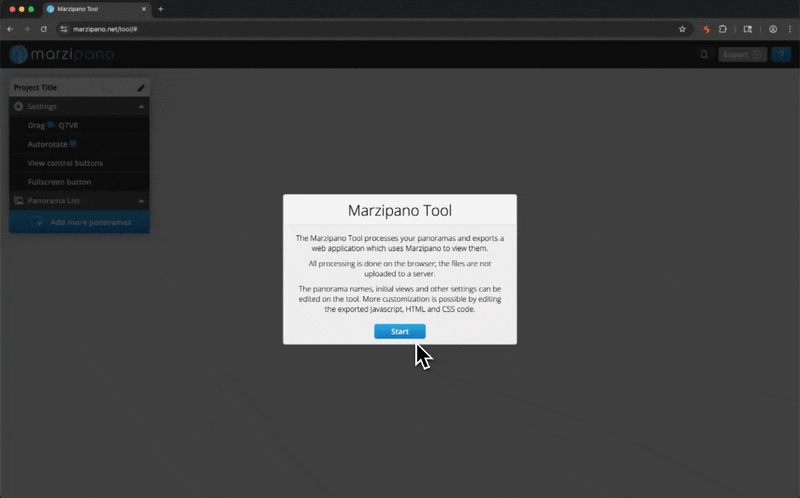Click the 'Marzipano Tool' dialog heading
The image size is (800, 498).
[399, 210]
